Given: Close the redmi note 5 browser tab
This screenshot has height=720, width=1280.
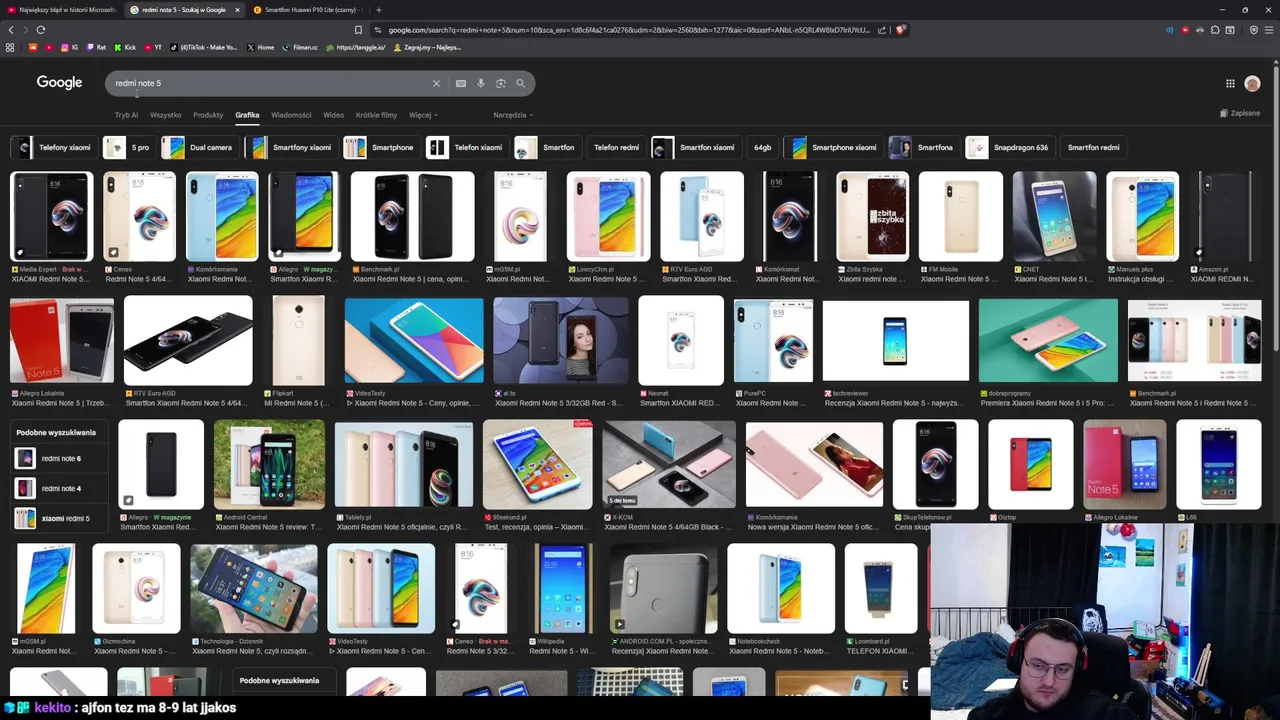Looking at the screenshot, I should [237, 10].
